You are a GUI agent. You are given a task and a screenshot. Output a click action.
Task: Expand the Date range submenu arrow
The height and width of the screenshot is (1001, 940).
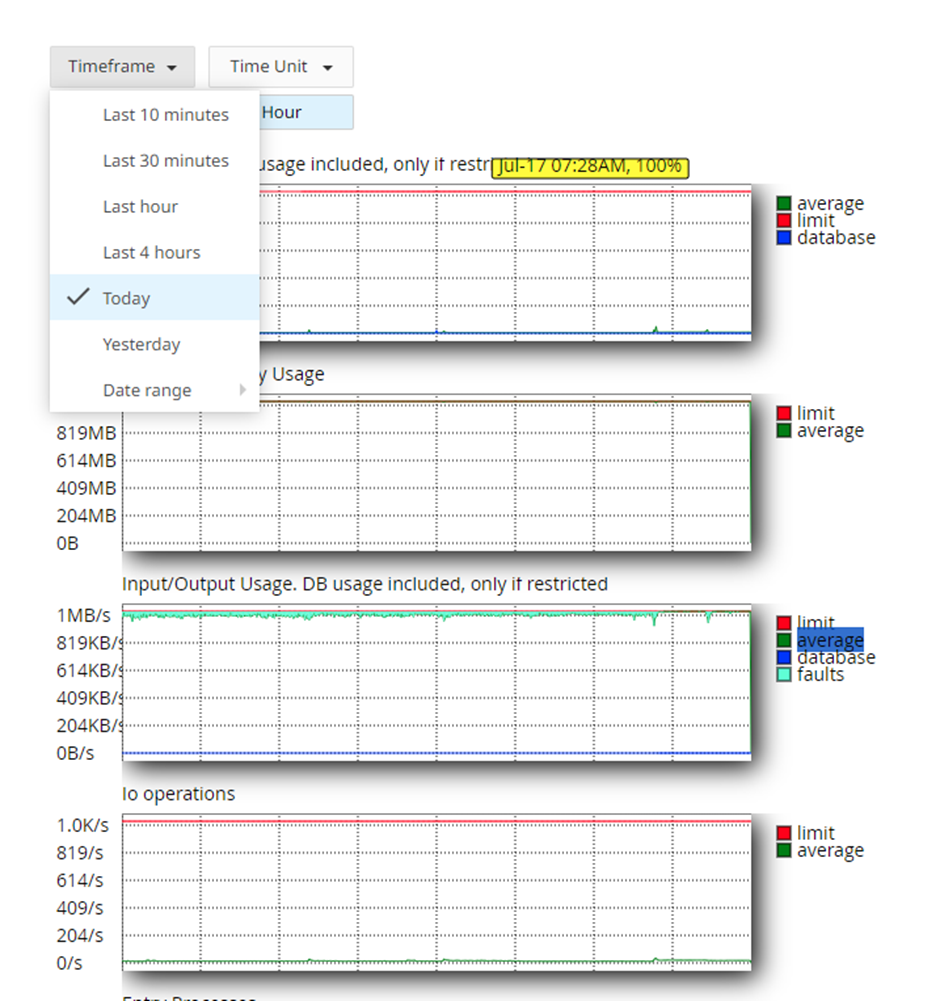243,389
